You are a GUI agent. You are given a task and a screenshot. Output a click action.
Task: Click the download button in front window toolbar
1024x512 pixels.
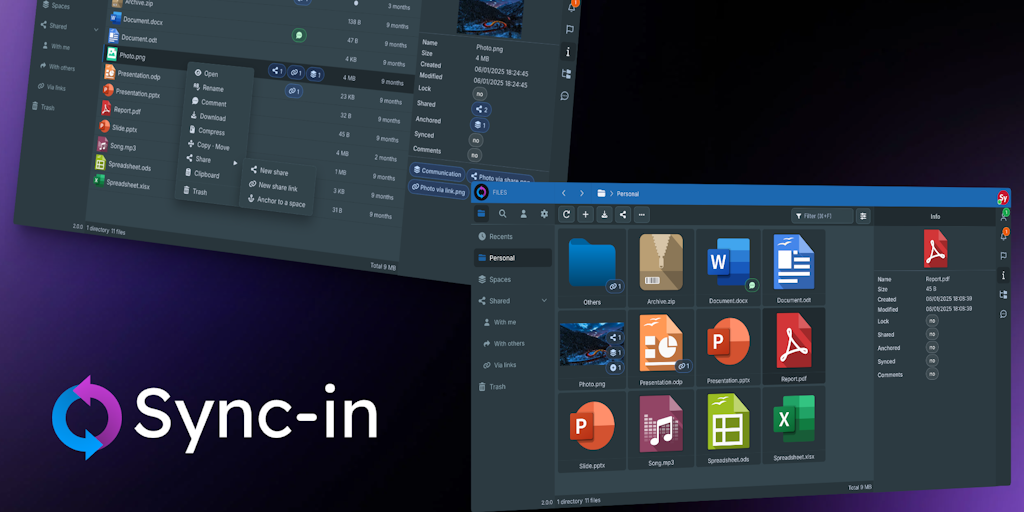[605, 214]
